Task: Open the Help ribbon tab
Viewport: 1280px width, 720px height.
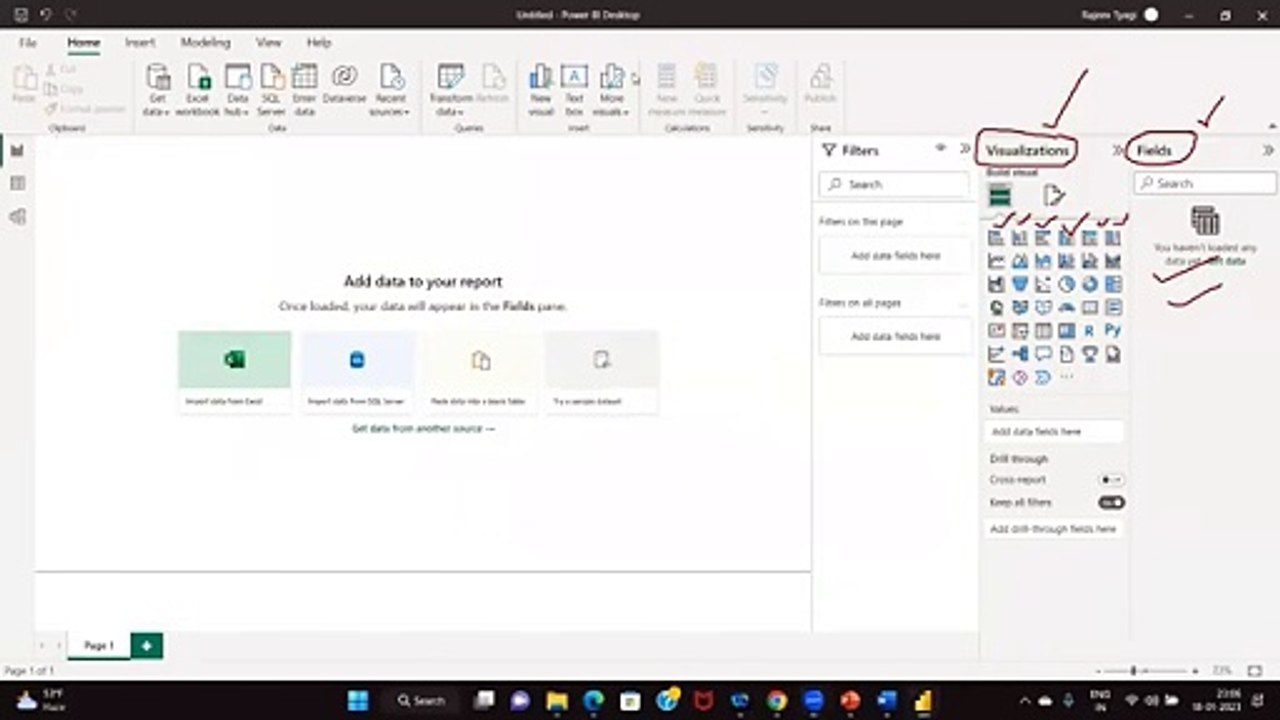Action: click(319, 43)
